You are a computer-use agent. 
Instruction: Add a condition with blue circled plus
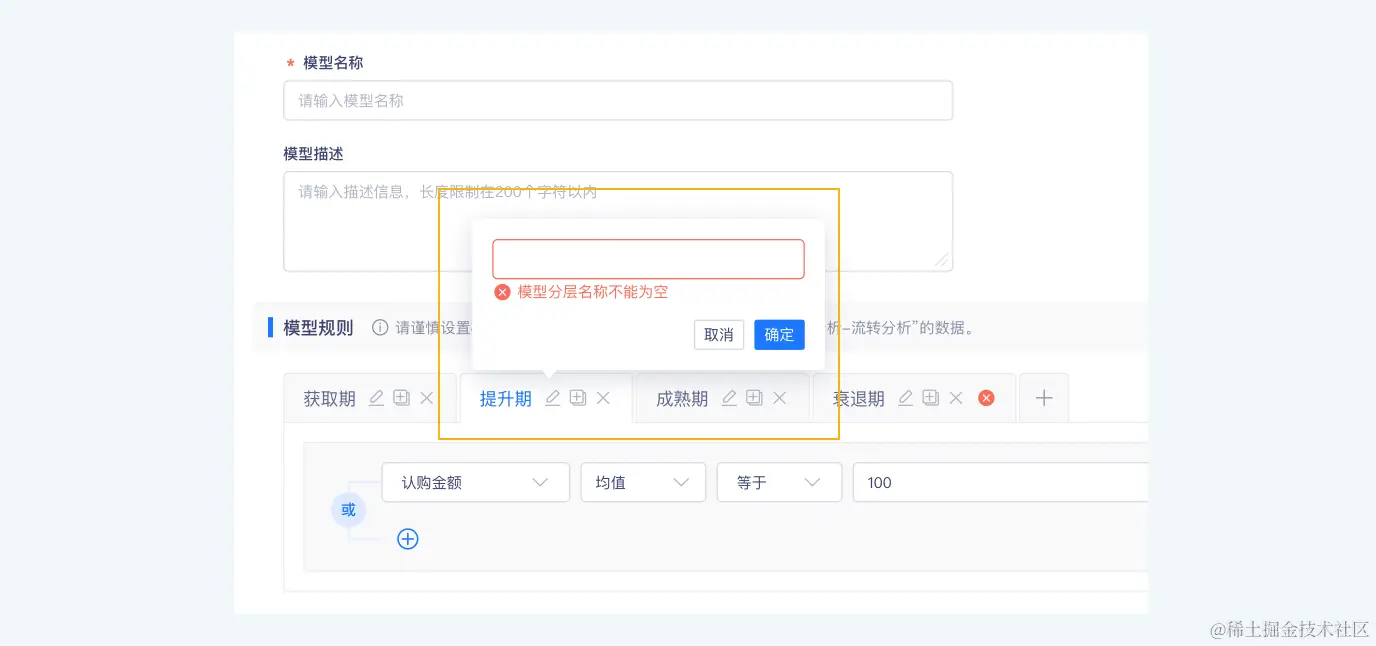coord(408,539)
